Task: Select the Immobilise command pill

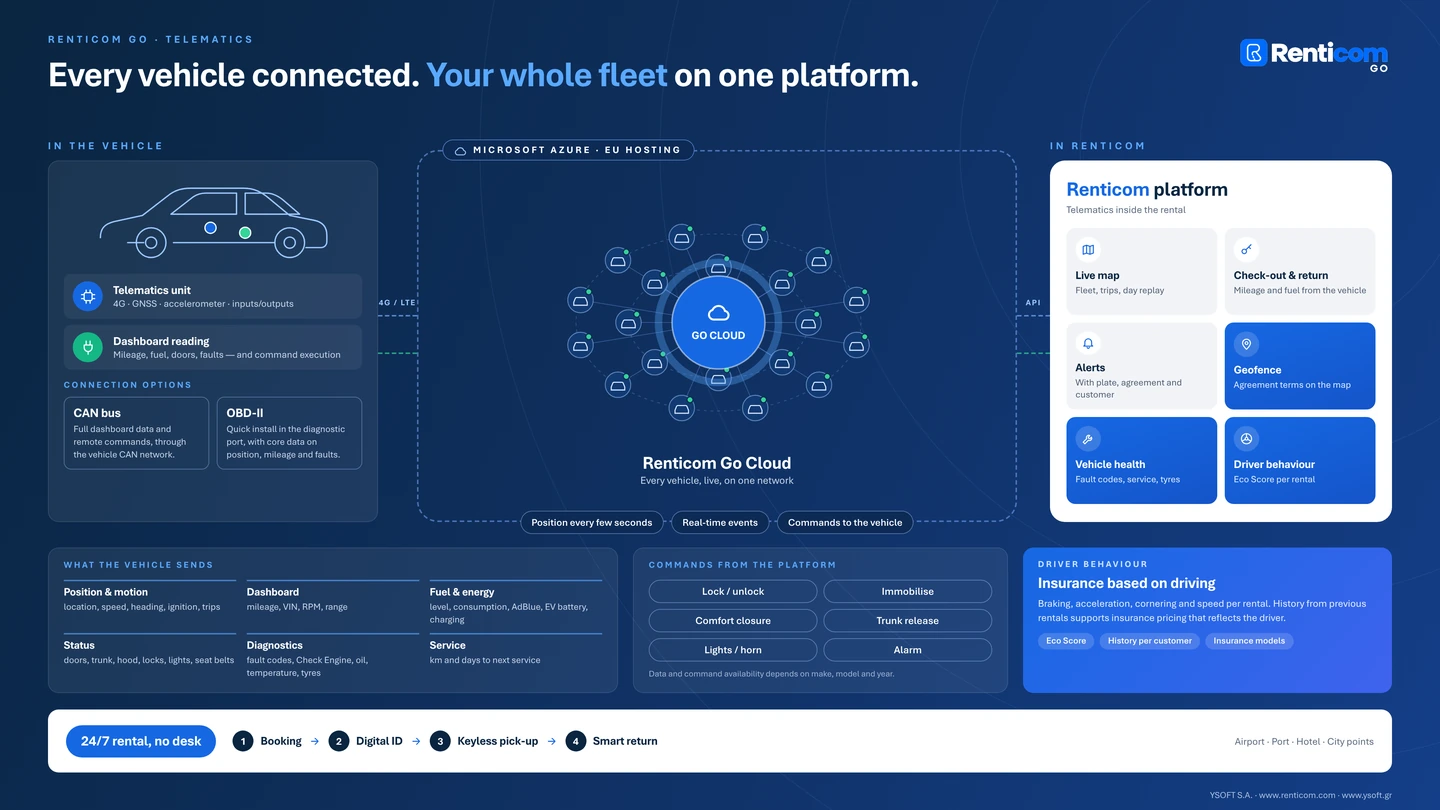Action: point(908,591)
